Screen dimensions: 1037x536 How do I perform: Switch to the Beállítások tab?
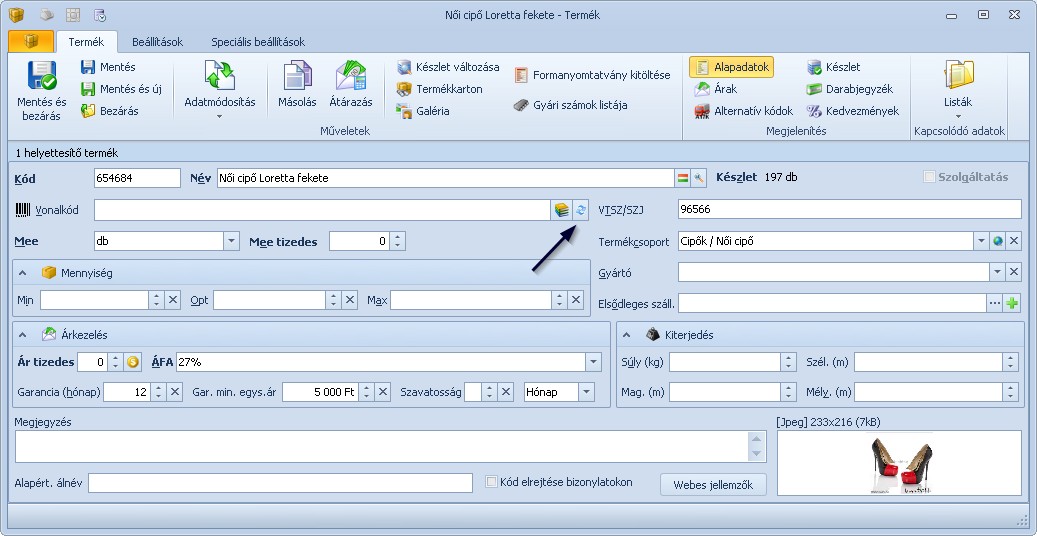(159, 42)
